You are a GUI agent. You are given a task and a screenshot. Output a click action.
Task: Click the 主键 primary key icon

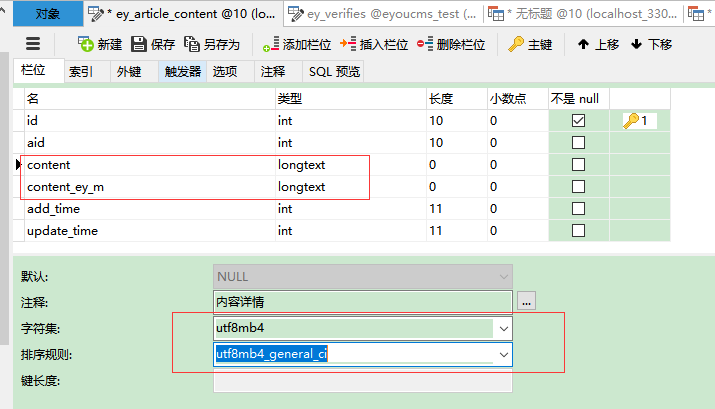tap(516, 45)
